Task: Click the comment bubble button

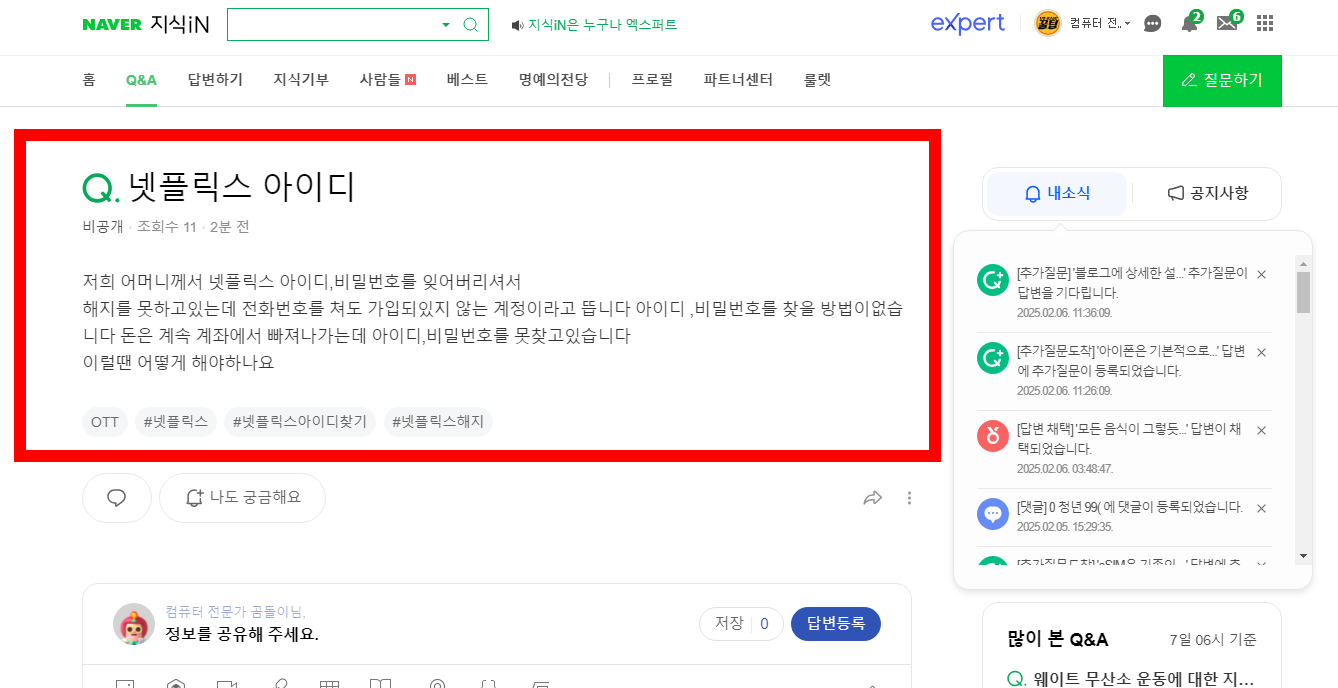Action: click(x=116, y=498)
